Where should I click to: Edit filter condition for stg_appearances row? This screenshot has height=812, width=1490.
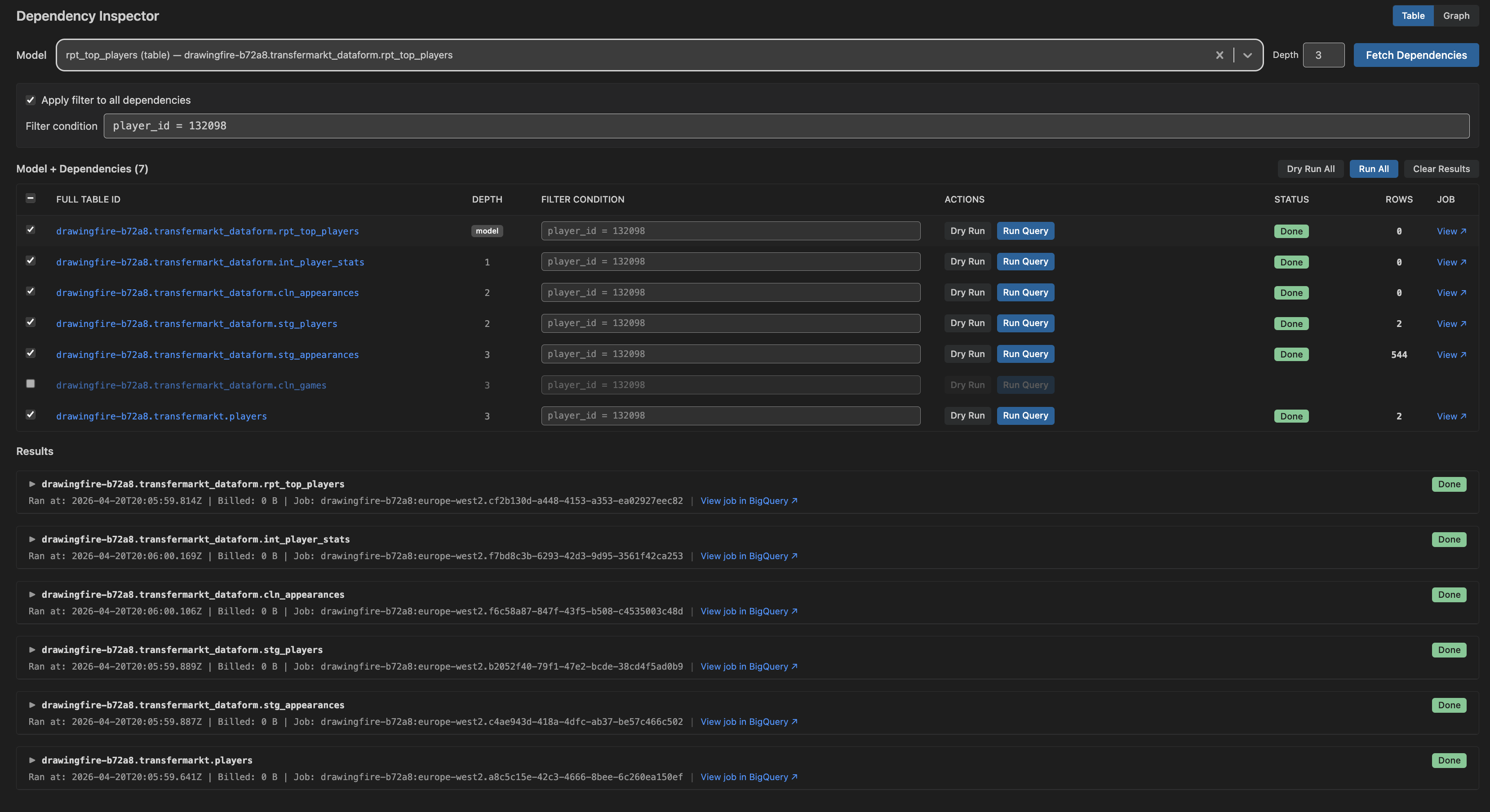[731, 354]
